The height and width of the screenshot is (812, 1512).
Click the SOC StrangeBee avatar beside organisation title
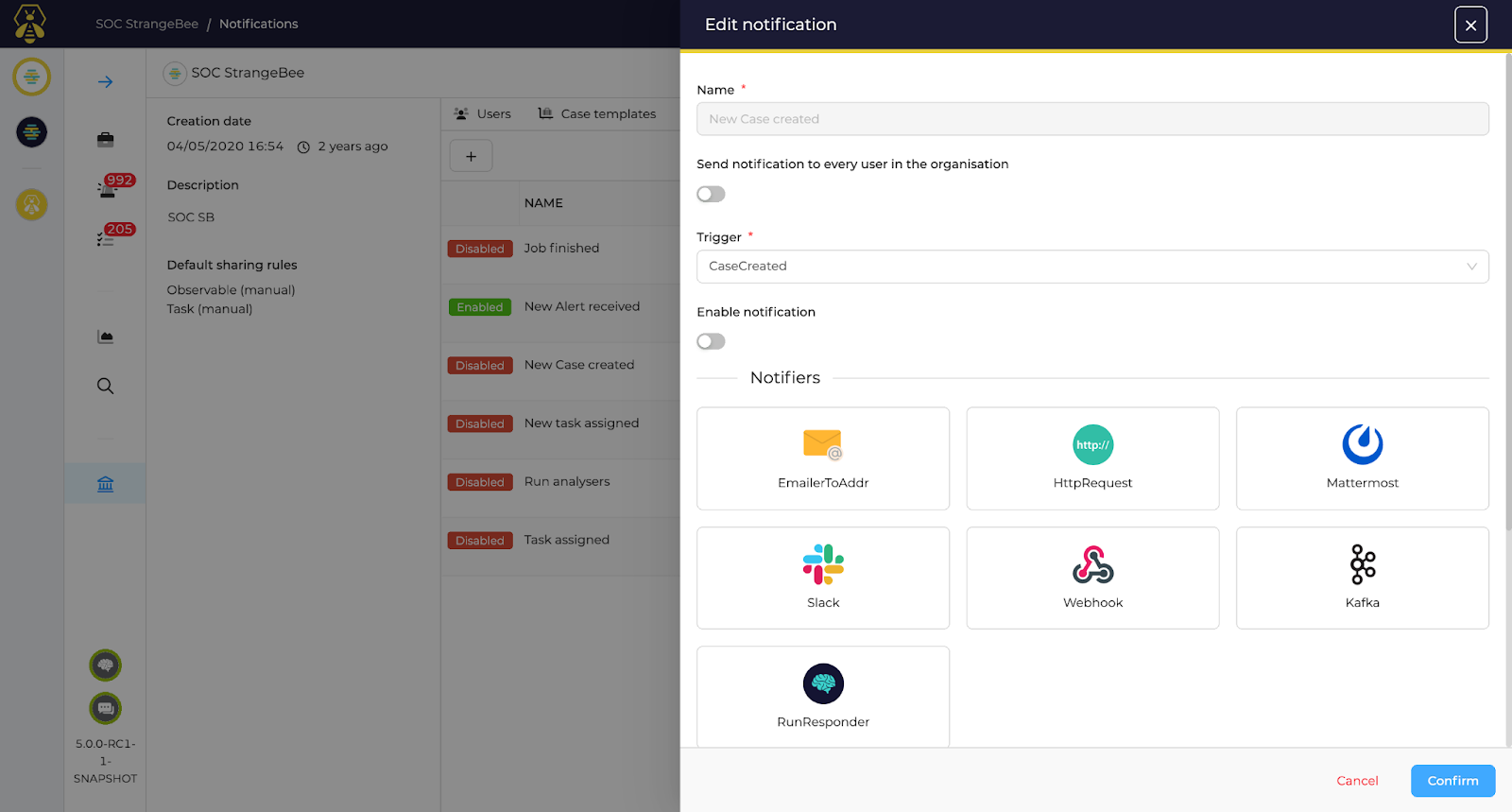click(x=175, y=73)
